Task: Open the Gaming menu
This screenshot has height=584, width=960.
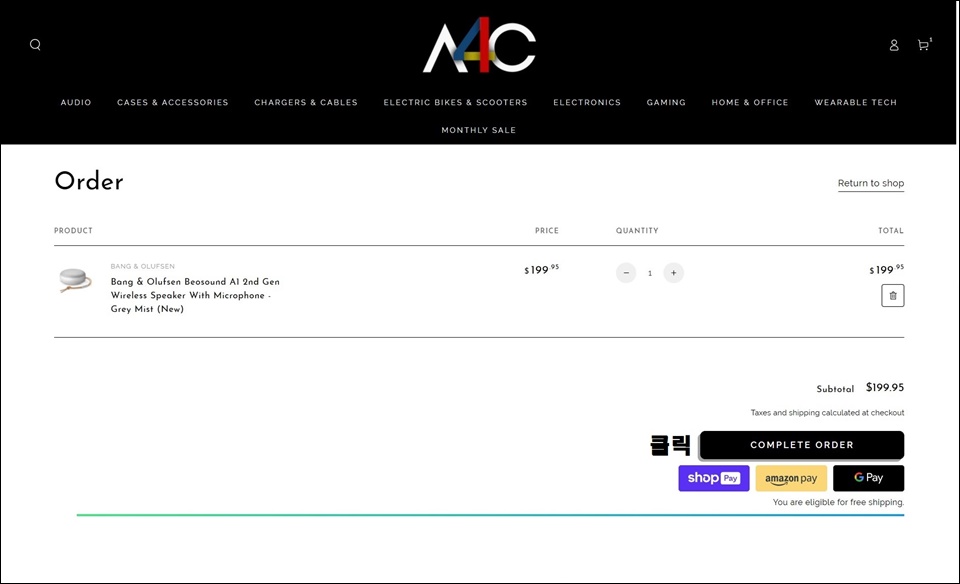Action: click(x=666, y=102)
